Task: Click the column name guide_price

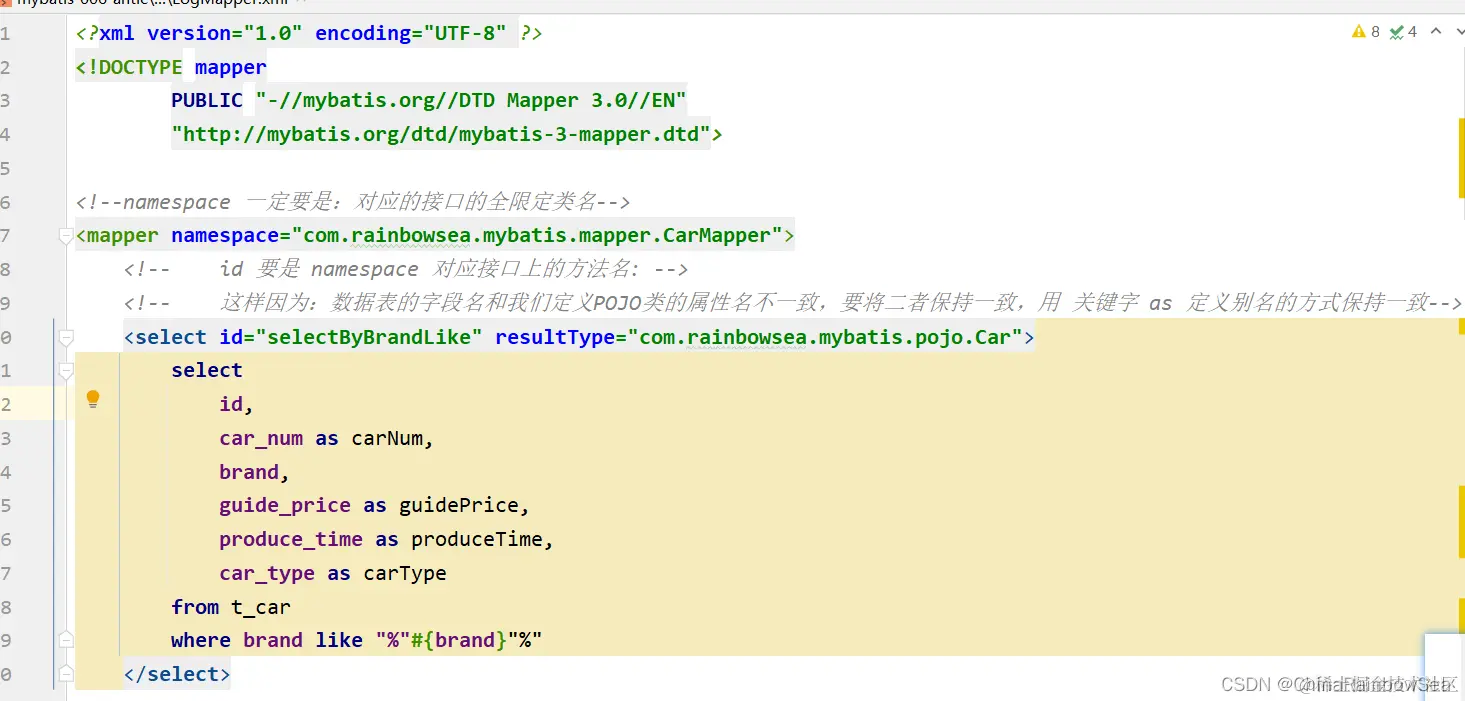Action: click(x=285, y=505)
